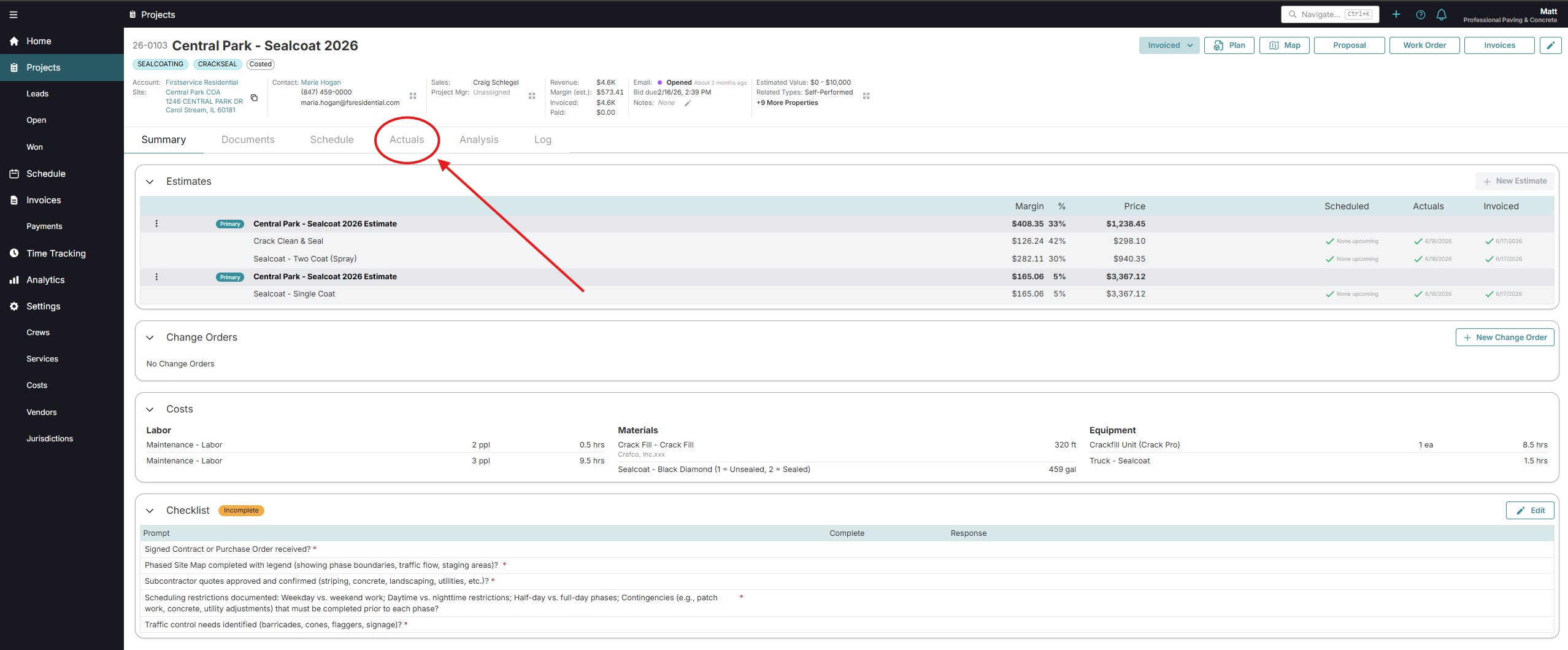Click the Invoices document icon in sidebar
Screen dimensions: 1568x650
click(x=14, y=200)
